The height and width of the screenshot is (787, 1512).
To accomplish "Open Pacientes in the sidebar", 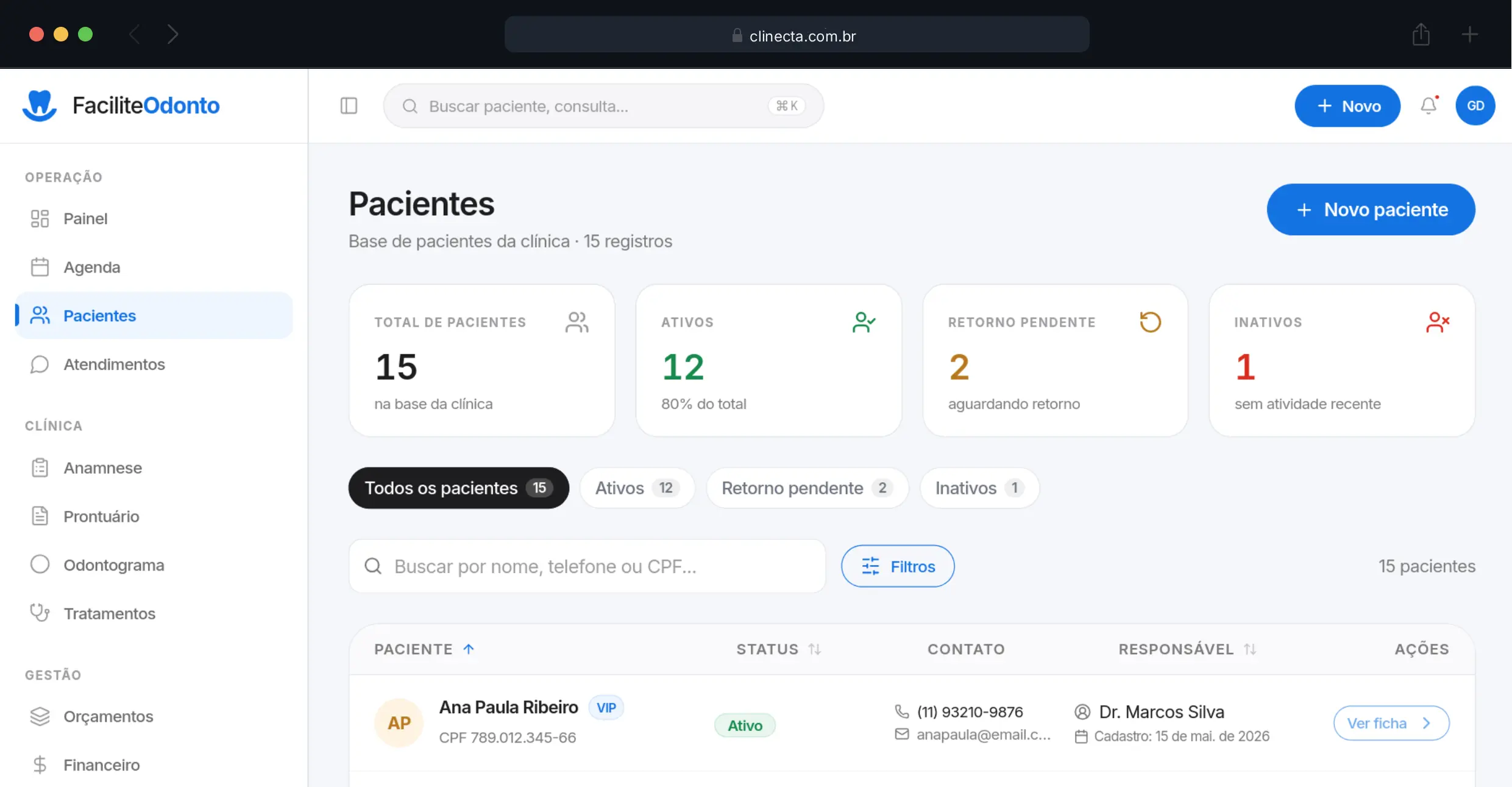I will pos(154,315).
